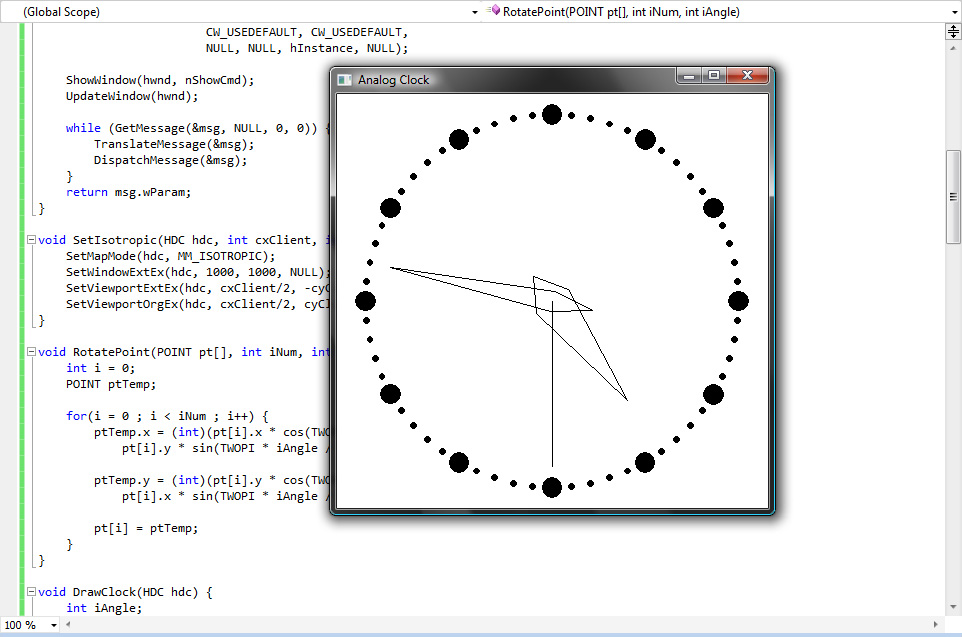Click the horizontal scrollbar left arrow
The image size is (962, 637).
(68, 625)
